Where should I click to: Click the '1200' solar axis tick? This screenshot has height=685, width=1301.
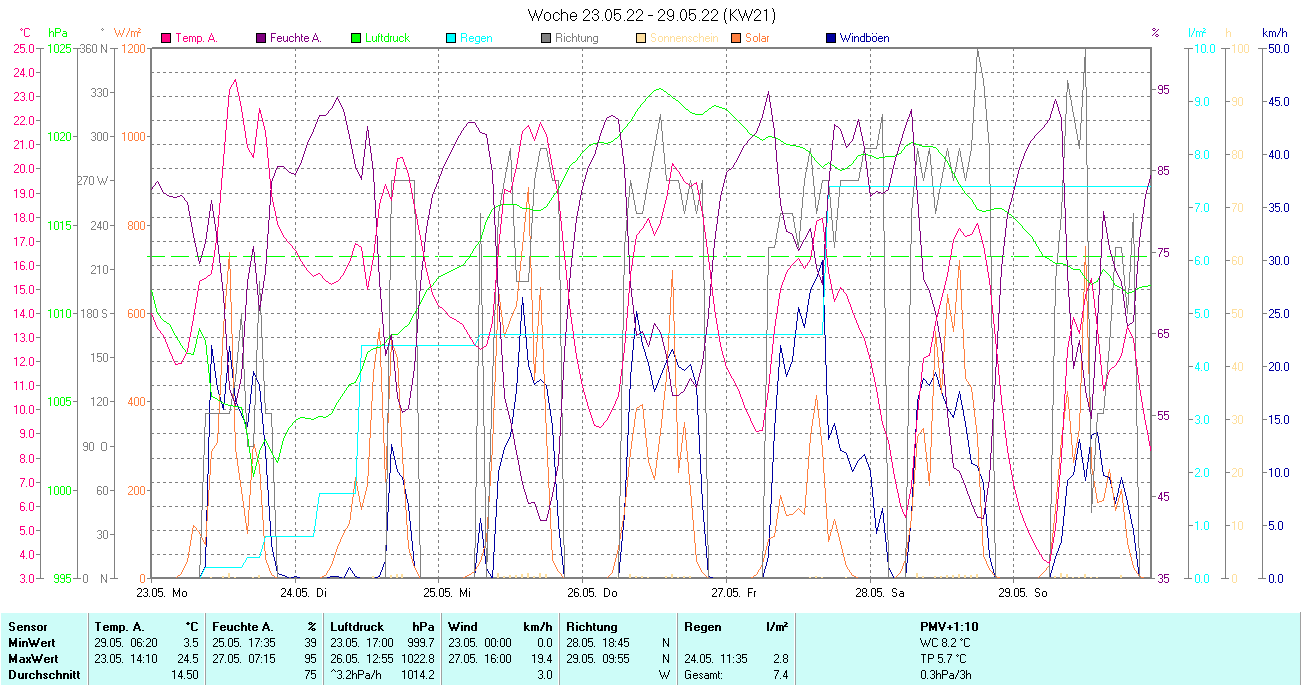(134, 48)
